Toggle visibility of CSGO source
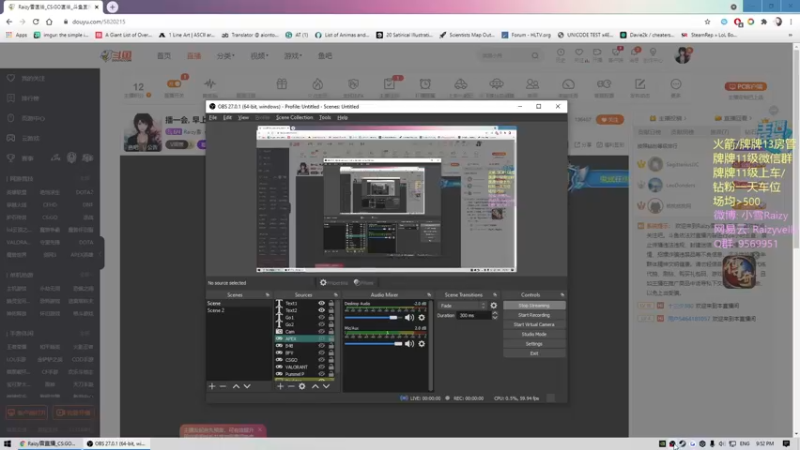Screen dimensions: 800x450 coord(321,360)
